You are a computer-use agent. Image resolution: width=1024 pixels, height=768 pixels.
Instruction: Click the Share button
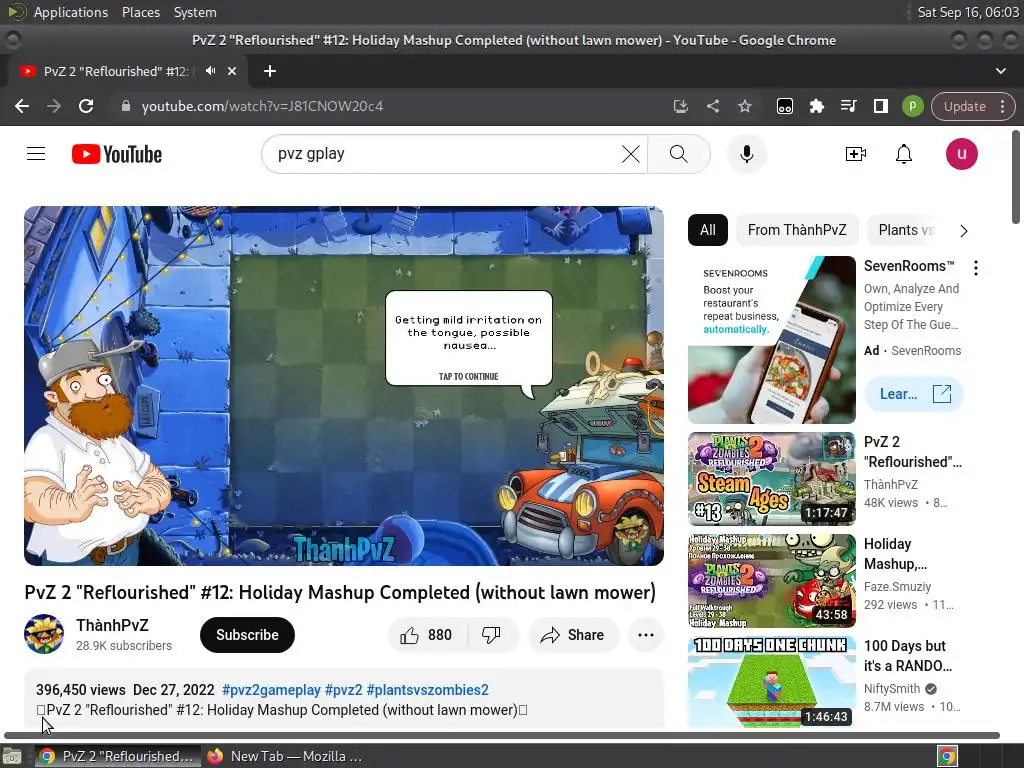coord(573,635)
